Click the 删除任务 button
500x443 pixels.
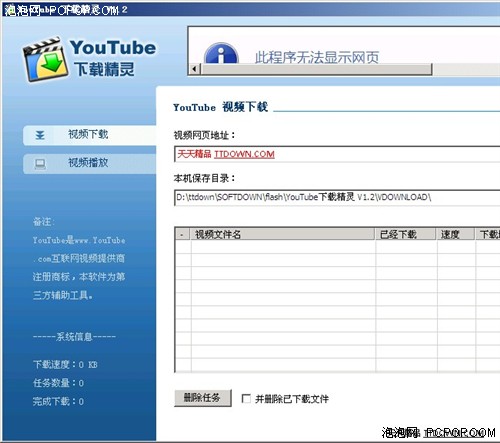(203, 398)
